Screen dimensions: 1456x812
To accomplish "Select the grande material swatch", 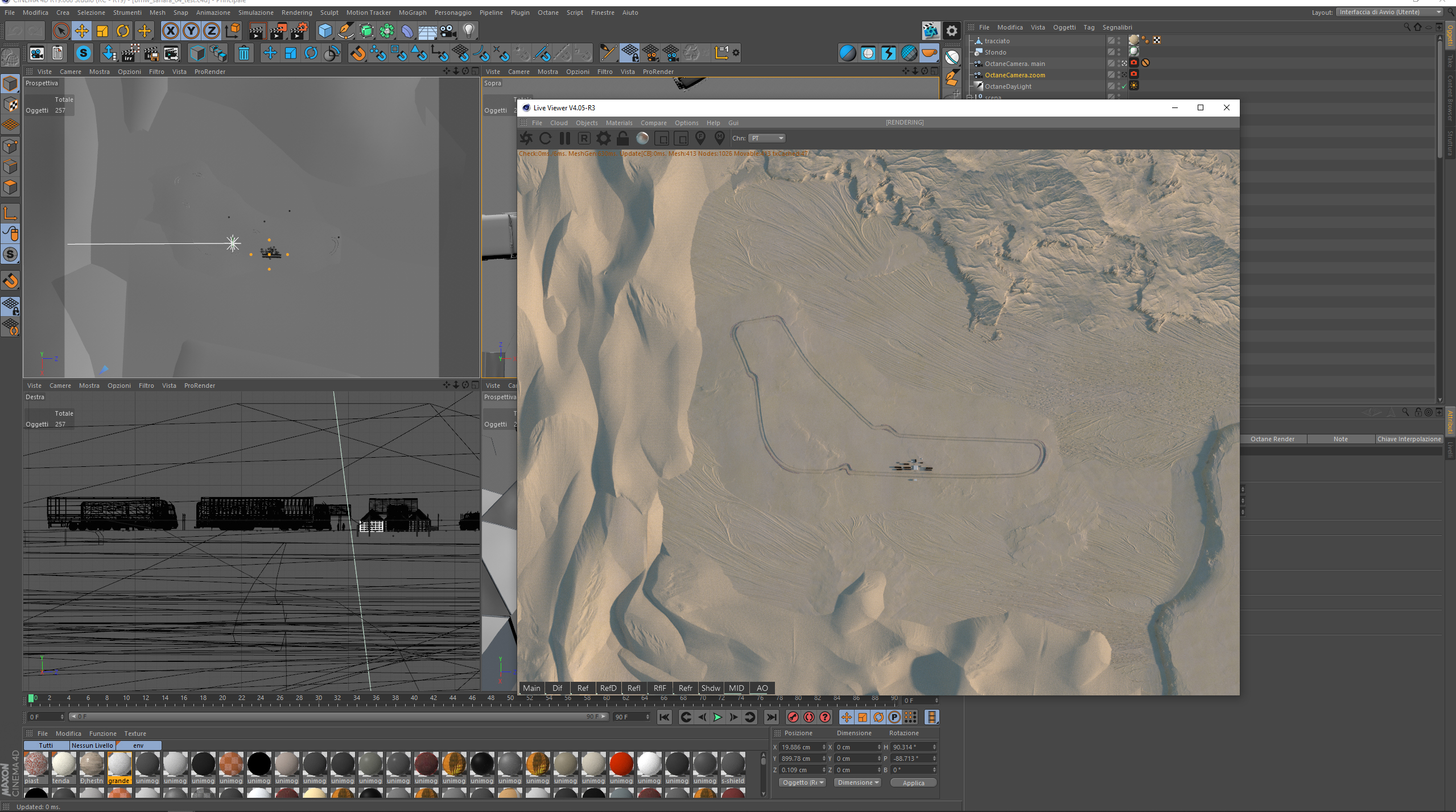I will coord(119,768).
